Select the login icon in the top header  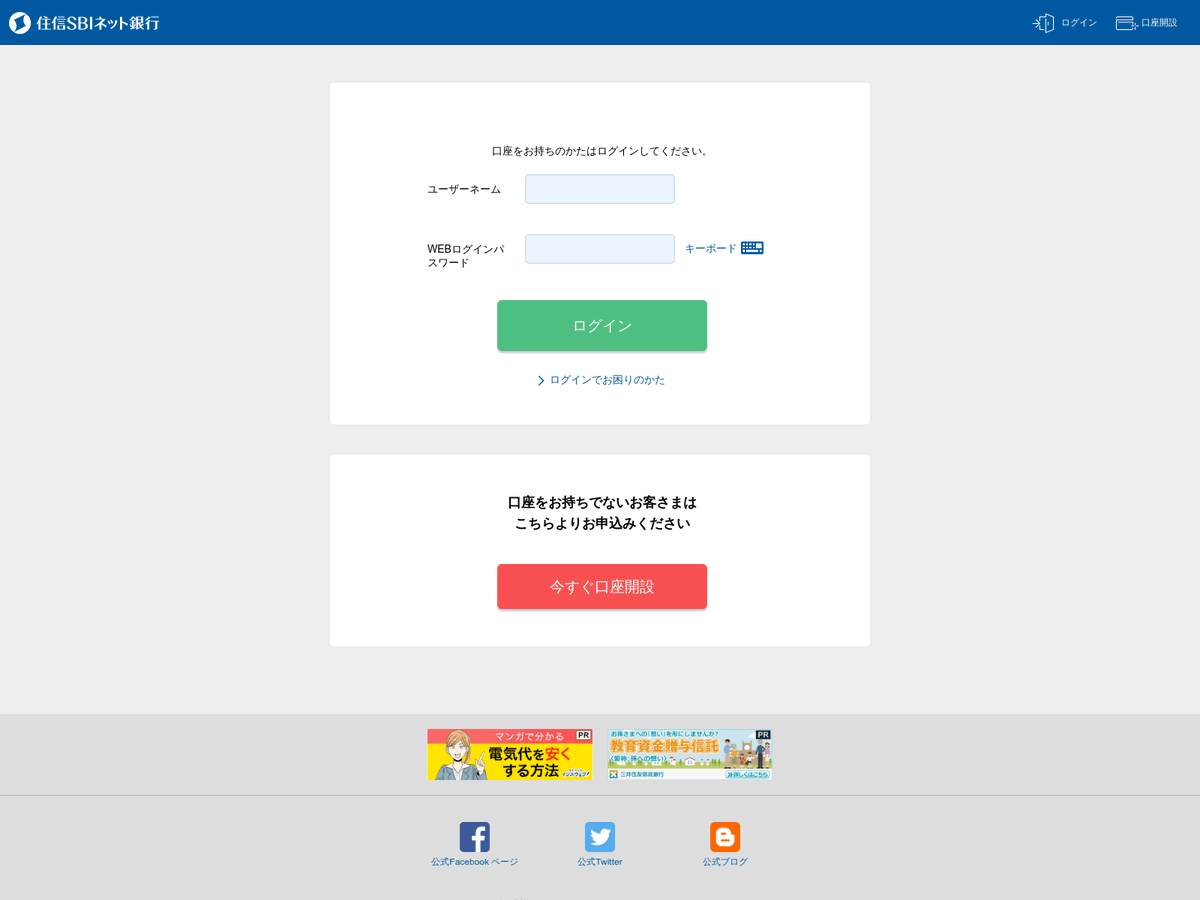click(x=1041, y=22)
